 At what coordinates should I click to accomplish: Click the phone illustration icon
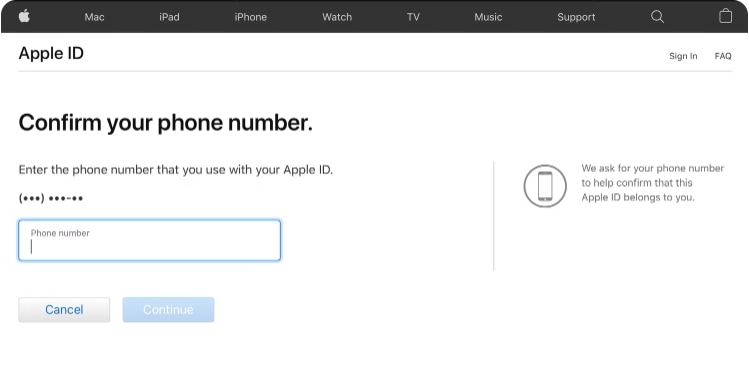(x=545, y=186)
